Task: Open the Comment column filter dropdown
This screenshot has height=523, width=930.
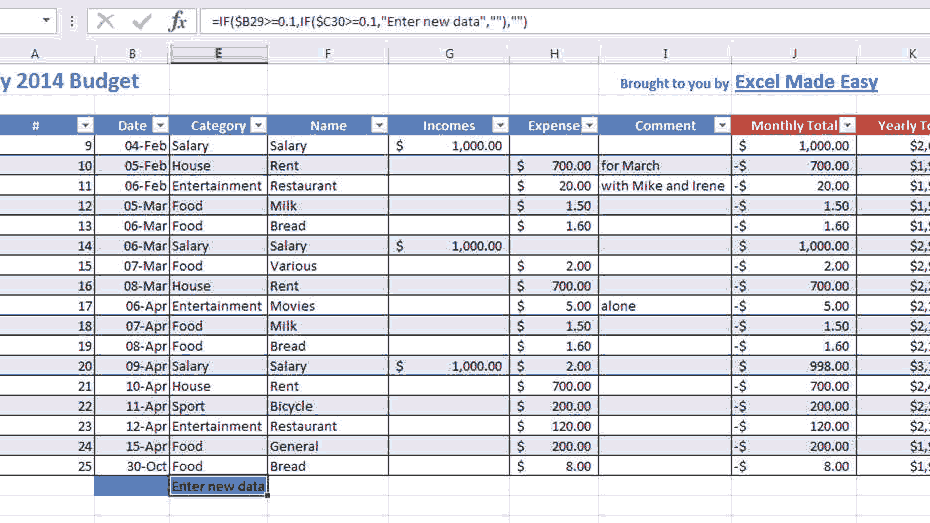Action: 722,125
